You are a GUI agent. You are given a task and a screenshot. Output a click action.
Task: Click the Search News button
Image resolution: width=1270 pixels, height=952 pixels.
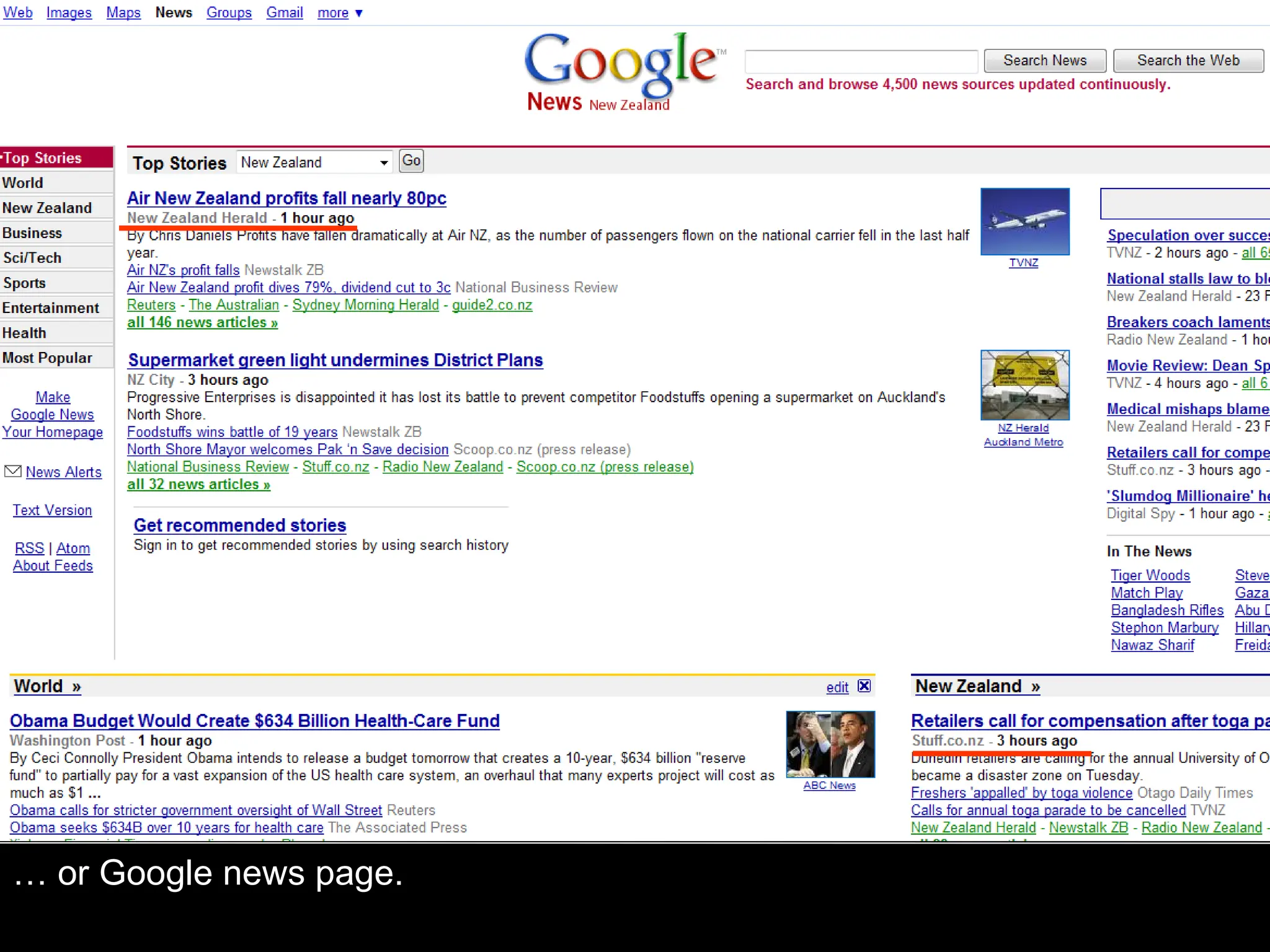pos(1045,61)
